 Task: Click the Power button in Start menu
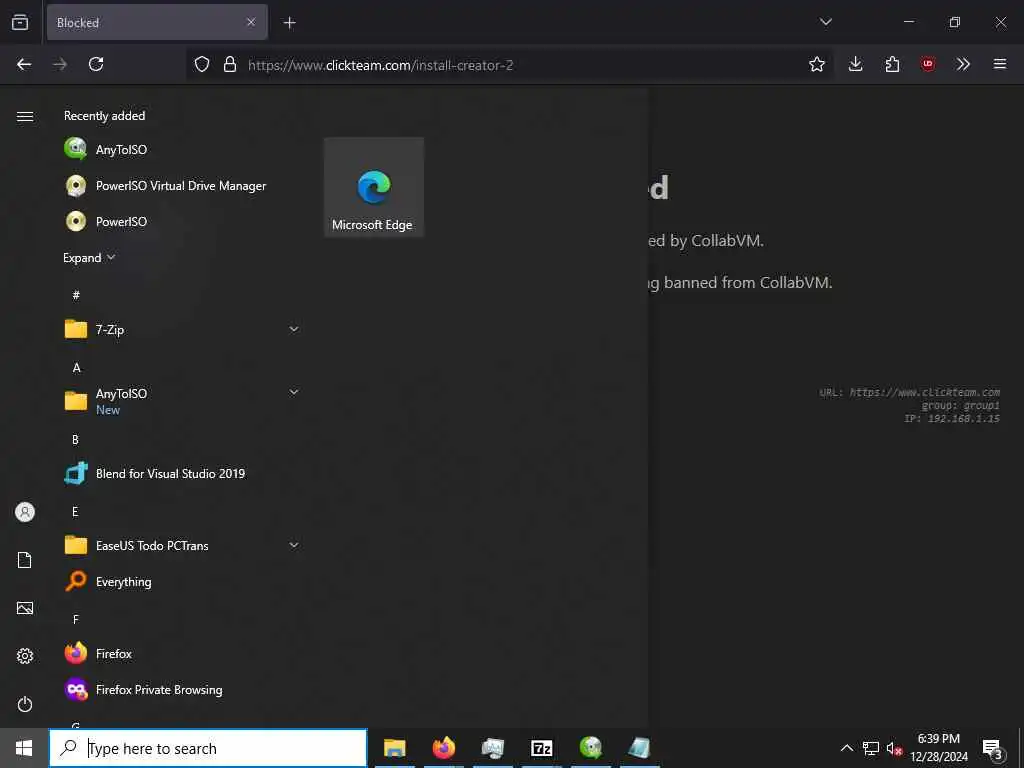tap(25, 704)
